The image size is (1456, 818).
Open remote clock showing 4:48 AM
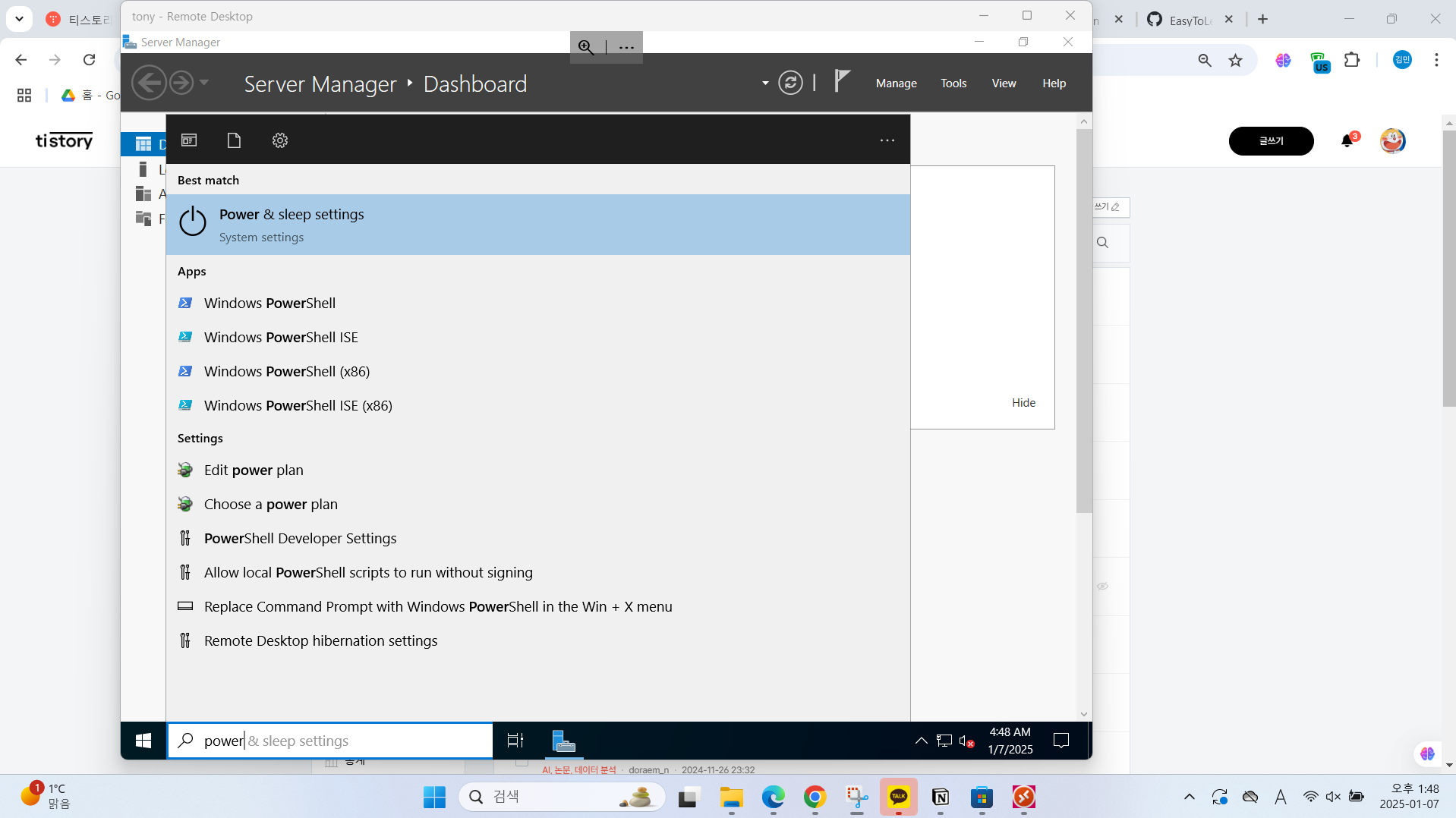point(1010,741)
